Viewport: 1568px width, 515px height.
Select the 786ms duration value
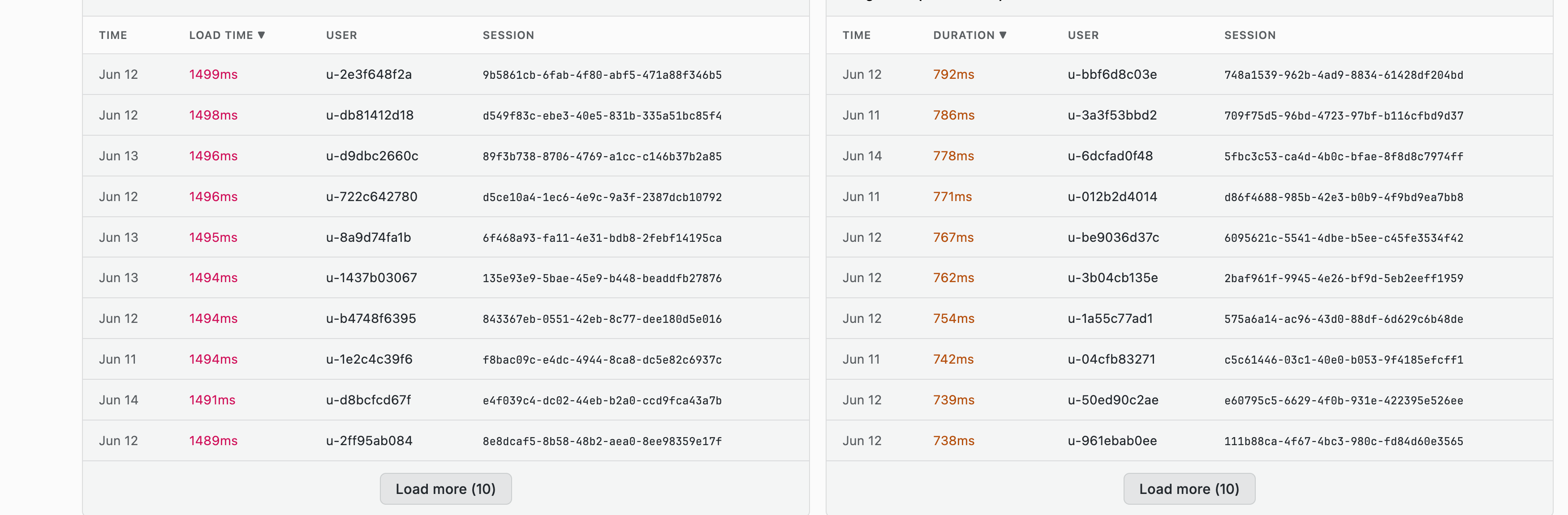tap(953, 115)
